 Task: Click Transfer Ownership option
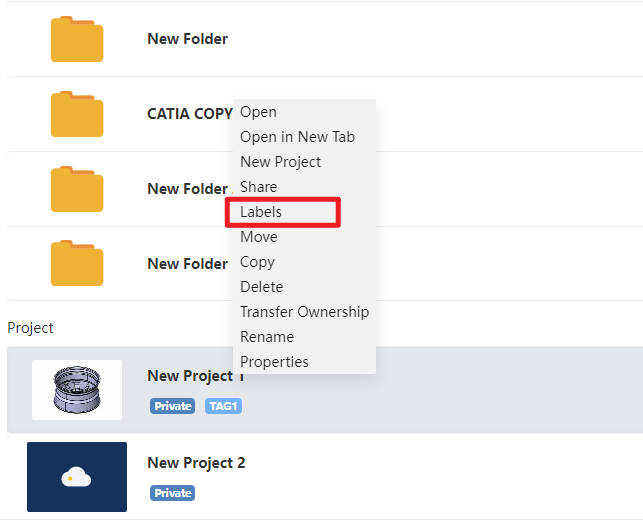click(x=304, y=312)
